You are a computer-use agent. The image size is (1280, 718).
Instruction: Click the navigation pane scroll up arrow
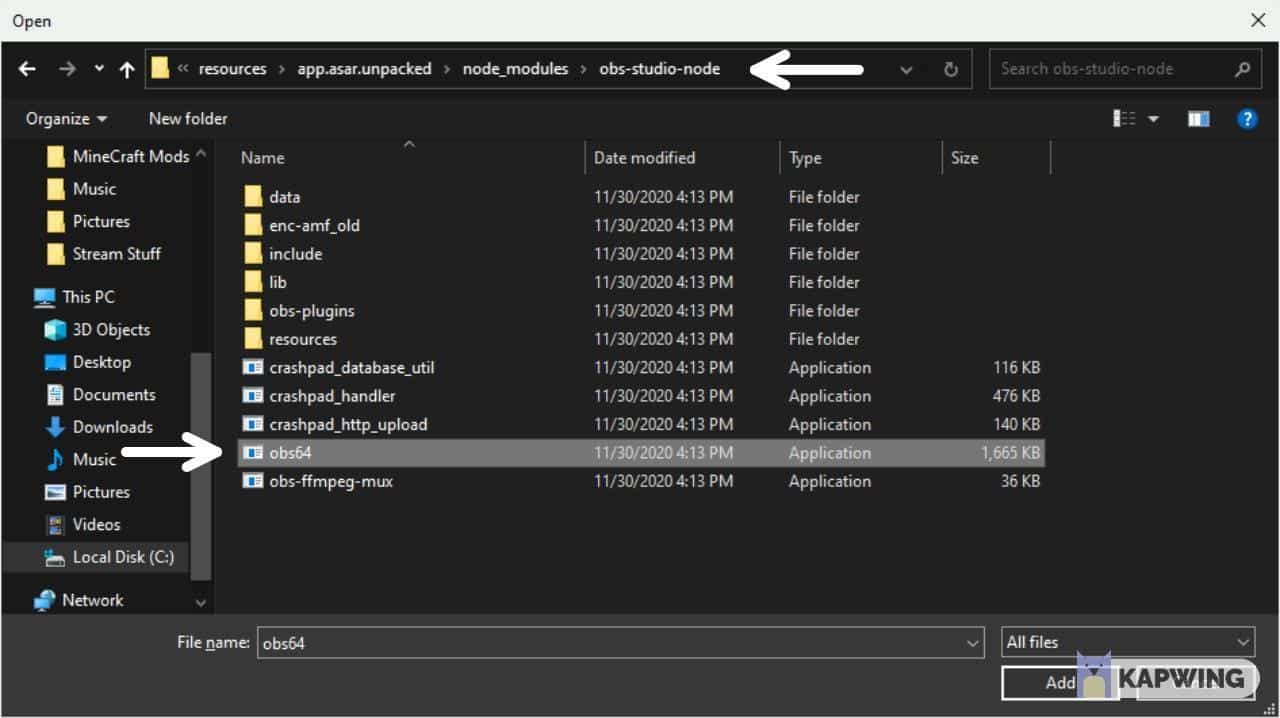pyautogui.click(x=201, y=153)
